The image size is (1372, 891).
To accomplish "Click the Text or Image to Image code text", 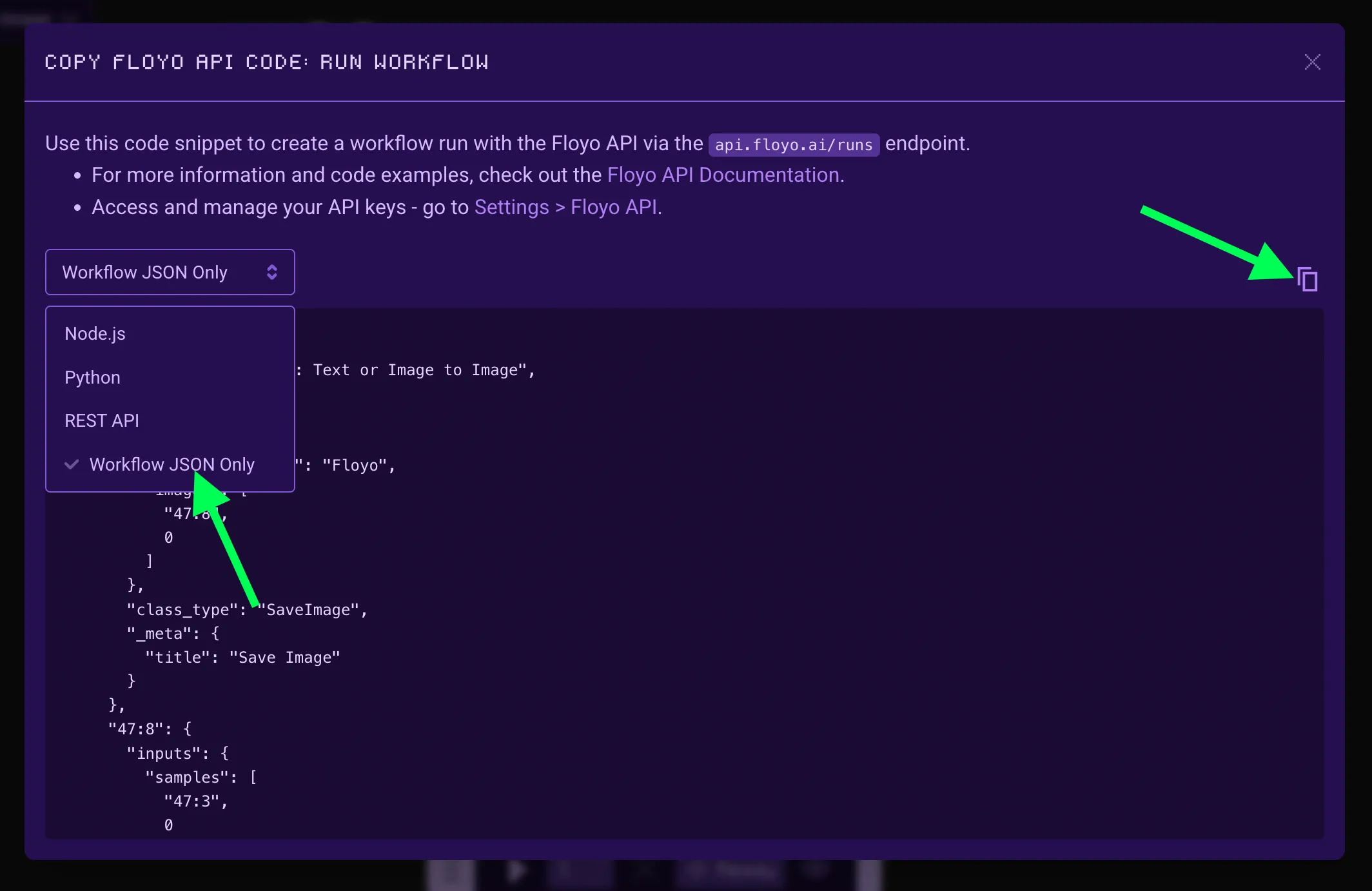I will coord(416,370).
